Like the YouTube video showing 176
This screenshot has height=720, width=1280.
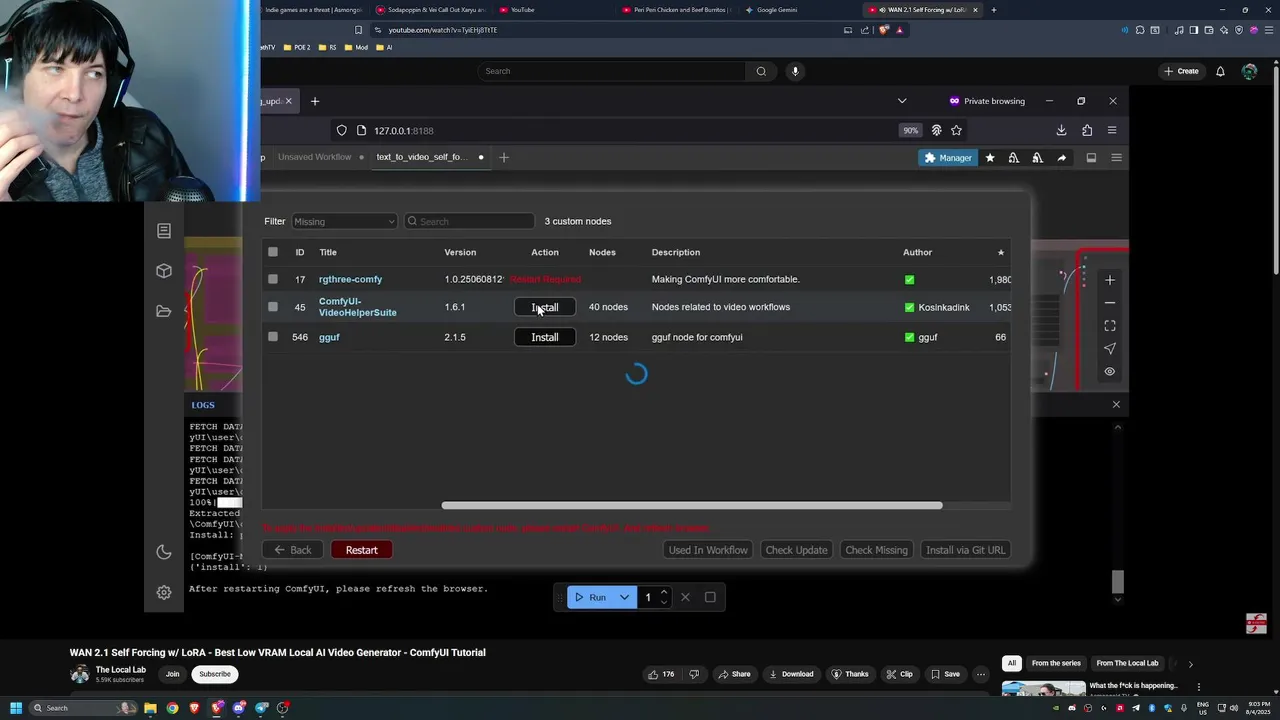click(661, 674)
